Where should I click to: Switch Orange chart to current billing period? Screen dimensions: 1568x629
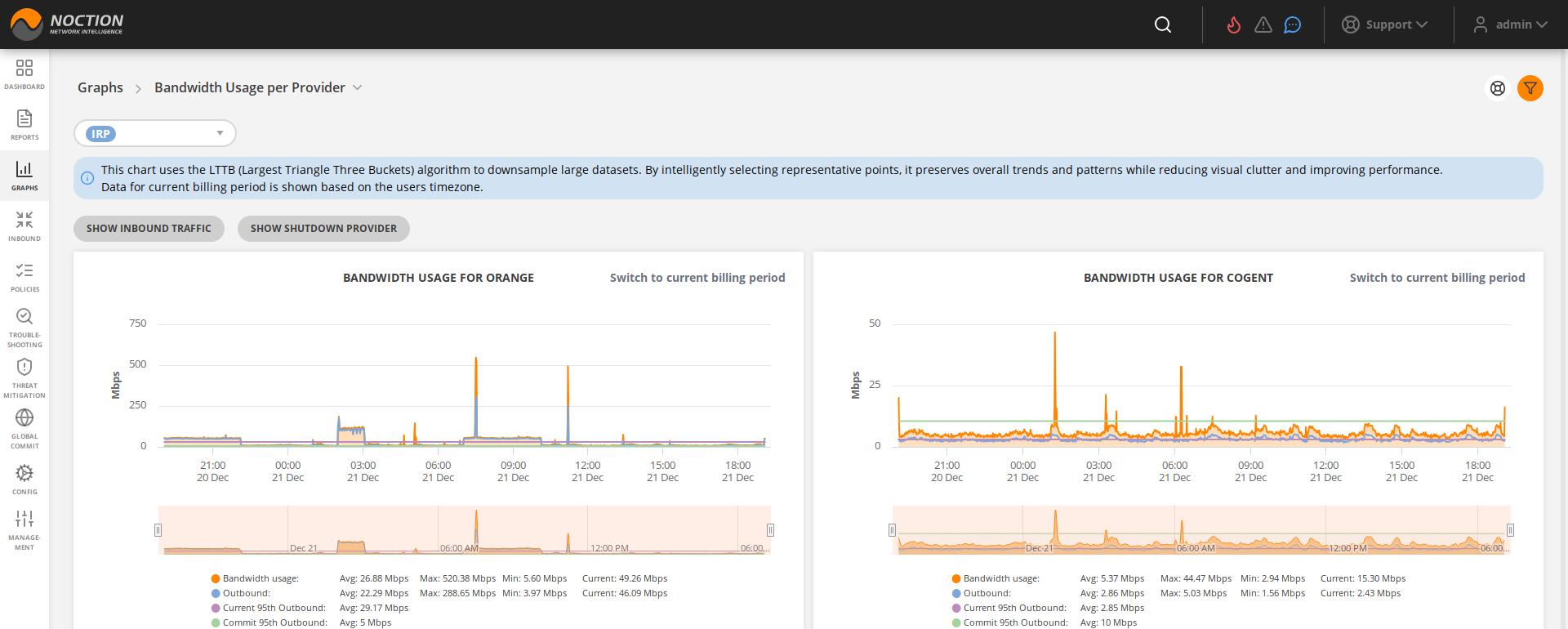(x=697, y=278)
